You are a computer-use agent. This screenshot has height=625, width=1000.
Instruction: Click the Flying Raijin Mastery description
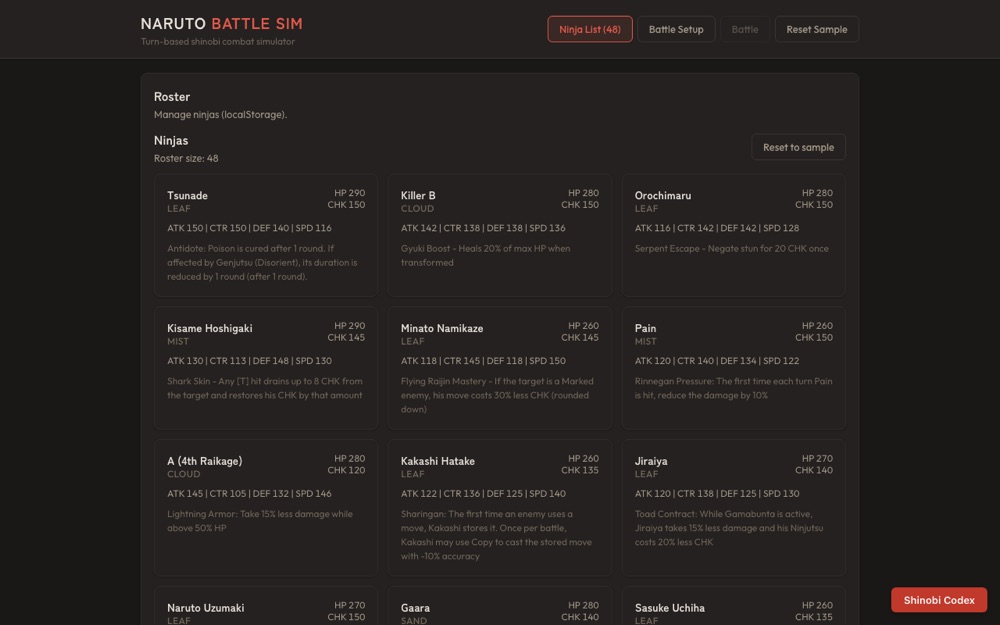coord(497,395)
